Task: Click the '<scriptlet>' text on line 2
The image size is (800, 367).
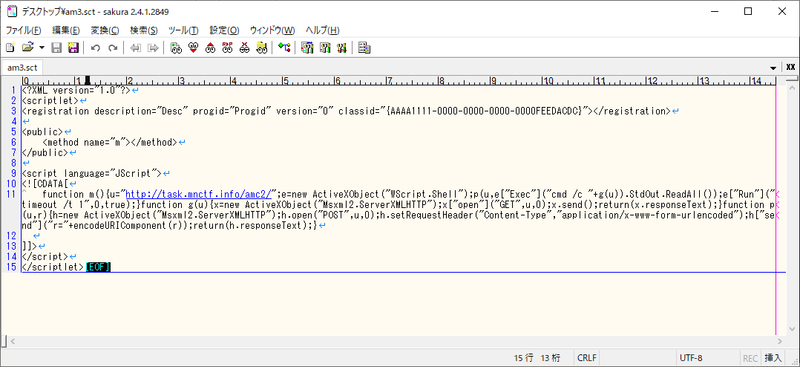Action: point(51,100)
